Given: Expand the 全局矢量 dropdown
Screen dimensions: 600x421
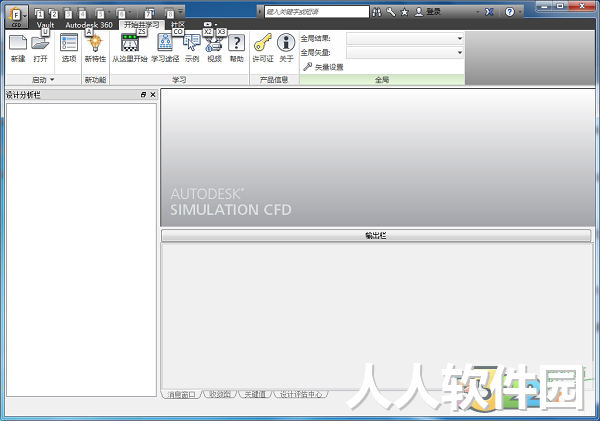Looking at the screenshot, I should coord(460,52).
